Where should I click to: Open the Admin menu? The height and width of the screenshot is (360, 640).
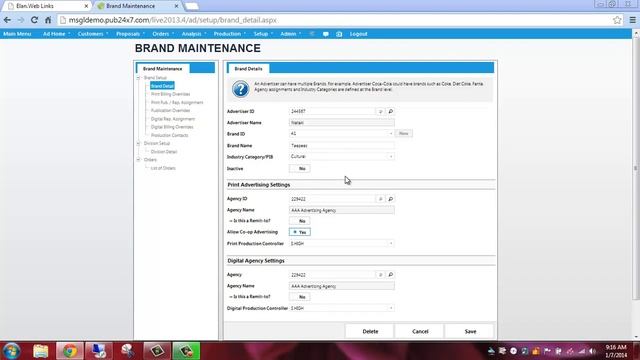tap(290, 34)
